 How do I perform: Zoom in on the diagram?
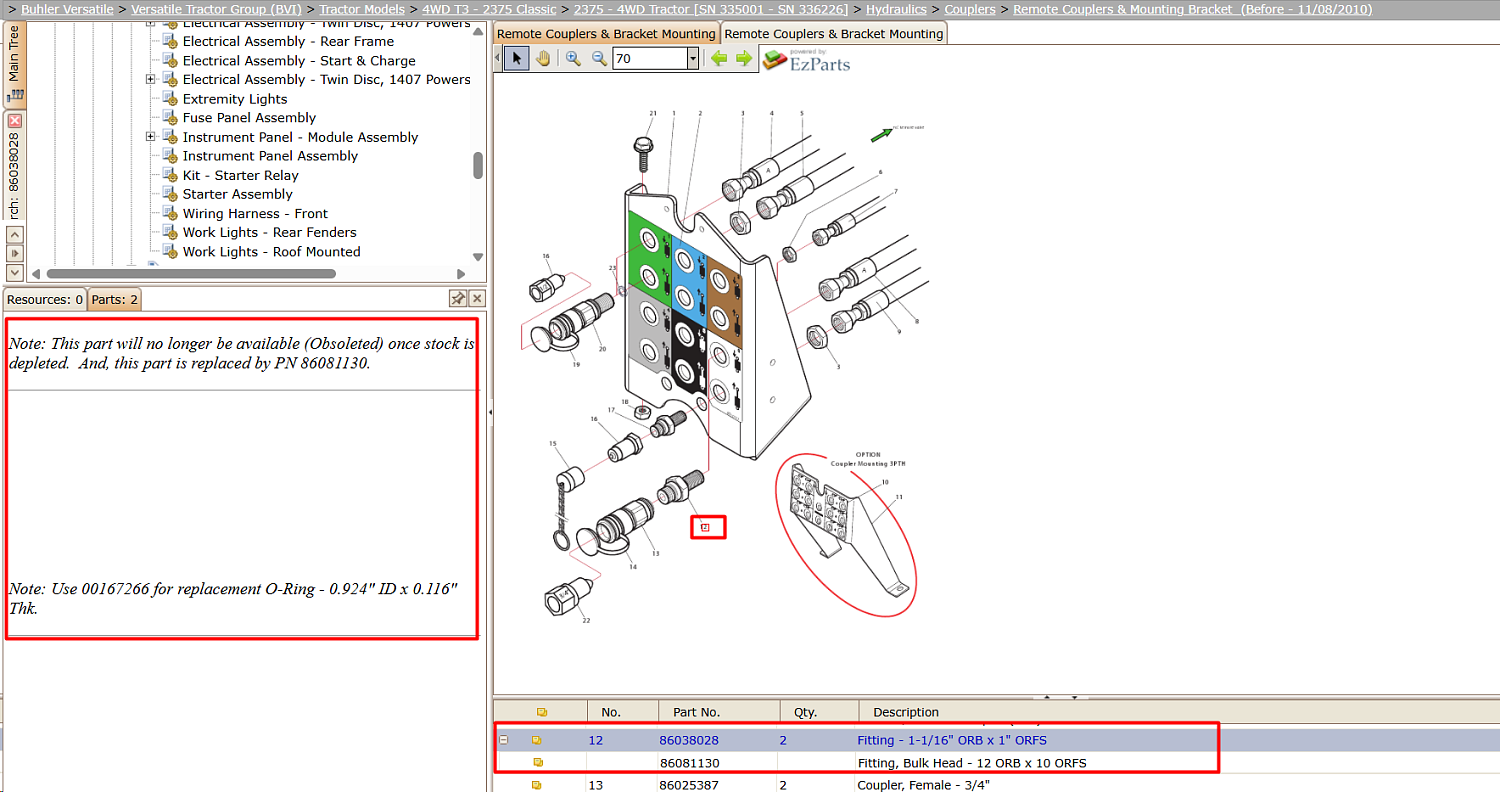(x=573, y=59)
